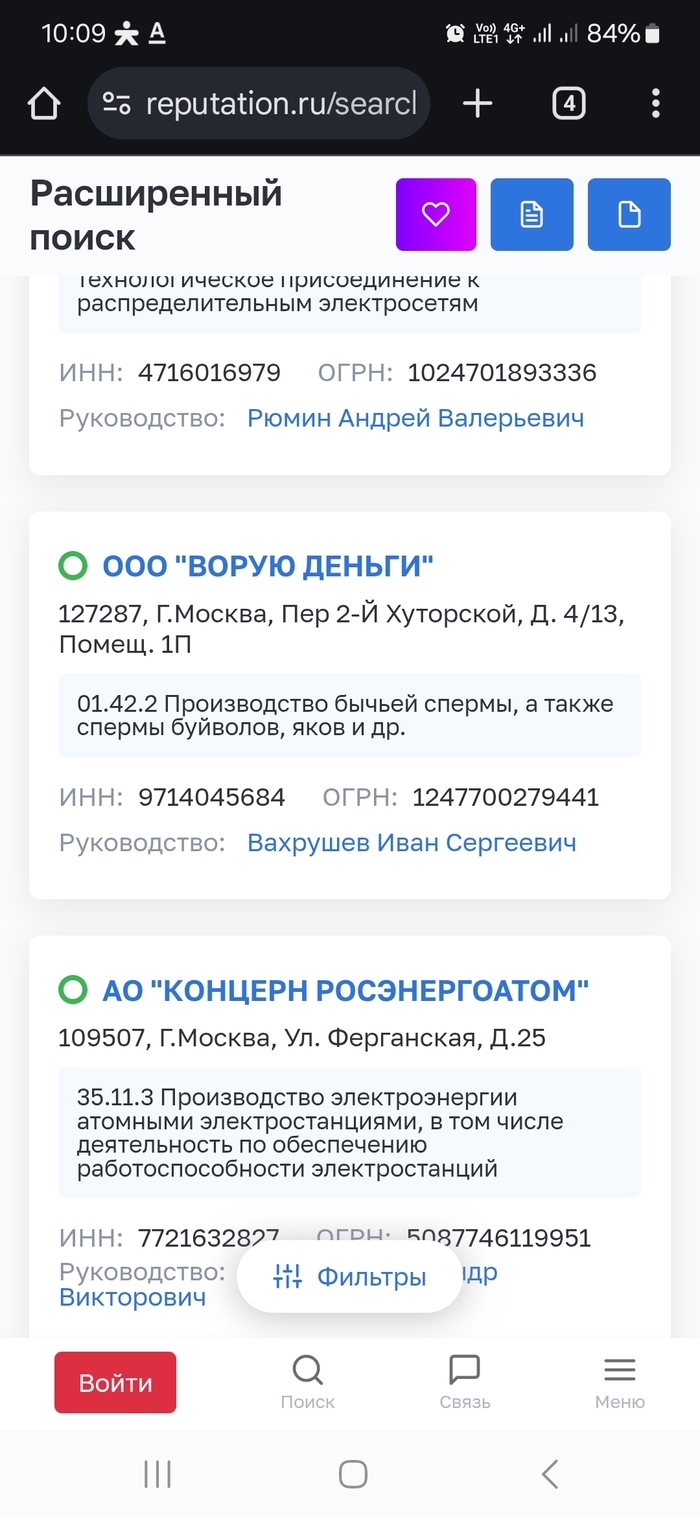700x1517 pixels.
Task: Tap the purple heart favorites button
Action: coord(436,214)
